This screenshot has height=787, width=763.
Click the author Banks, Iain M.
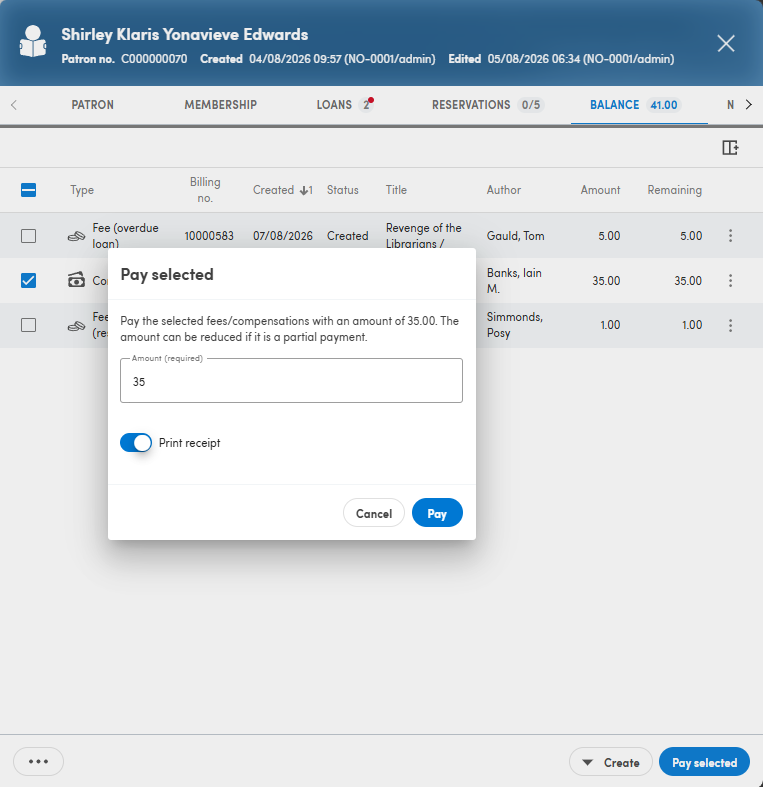click(514, 281)
